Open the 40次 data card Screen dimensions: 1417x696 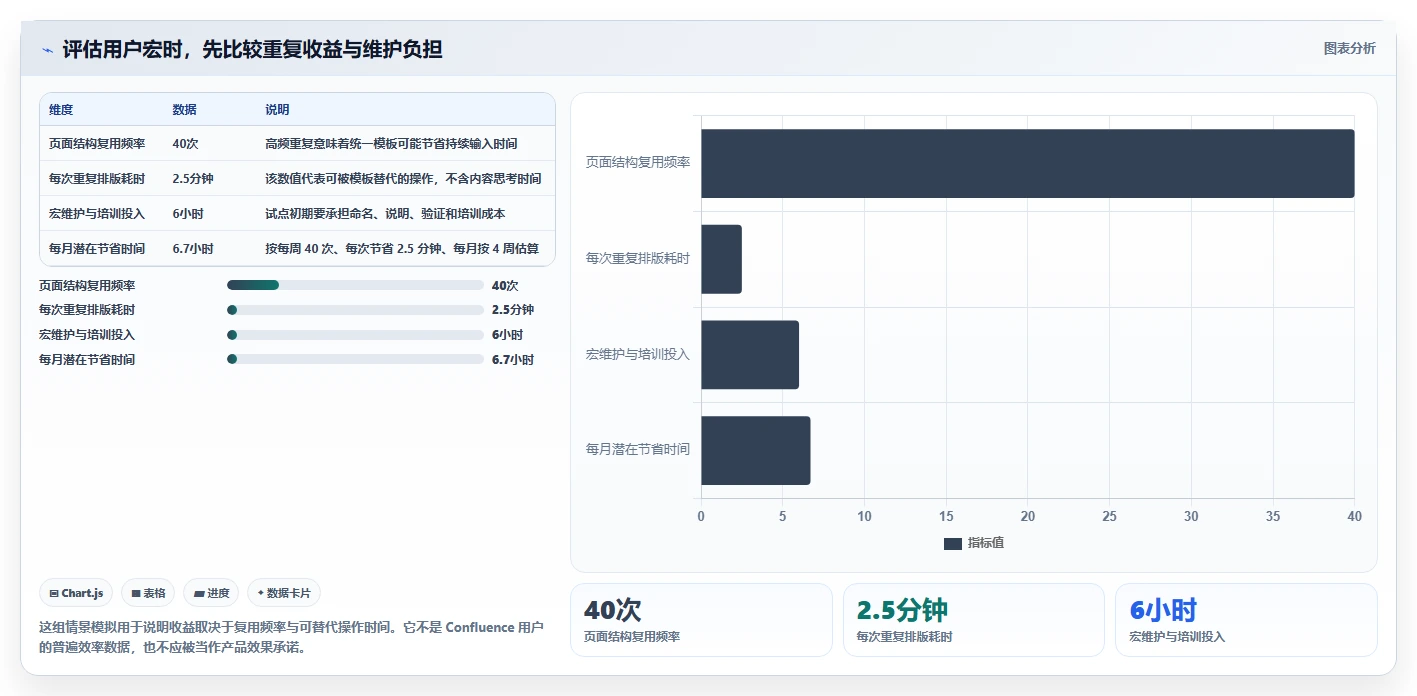pos(701,620)
